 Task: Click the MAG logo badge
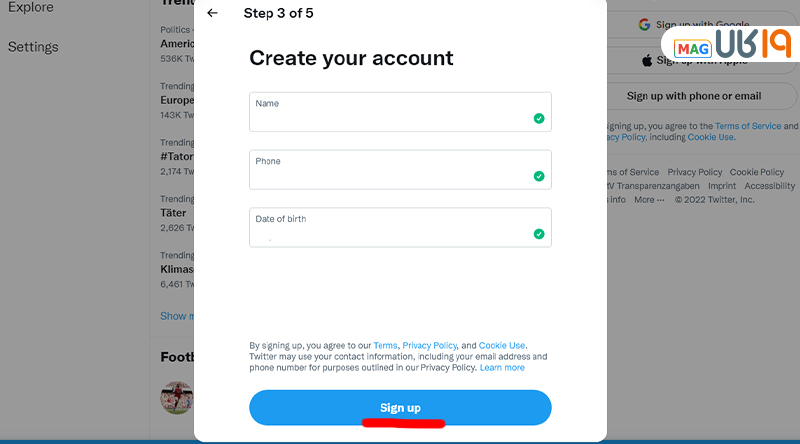pos(692,49)
